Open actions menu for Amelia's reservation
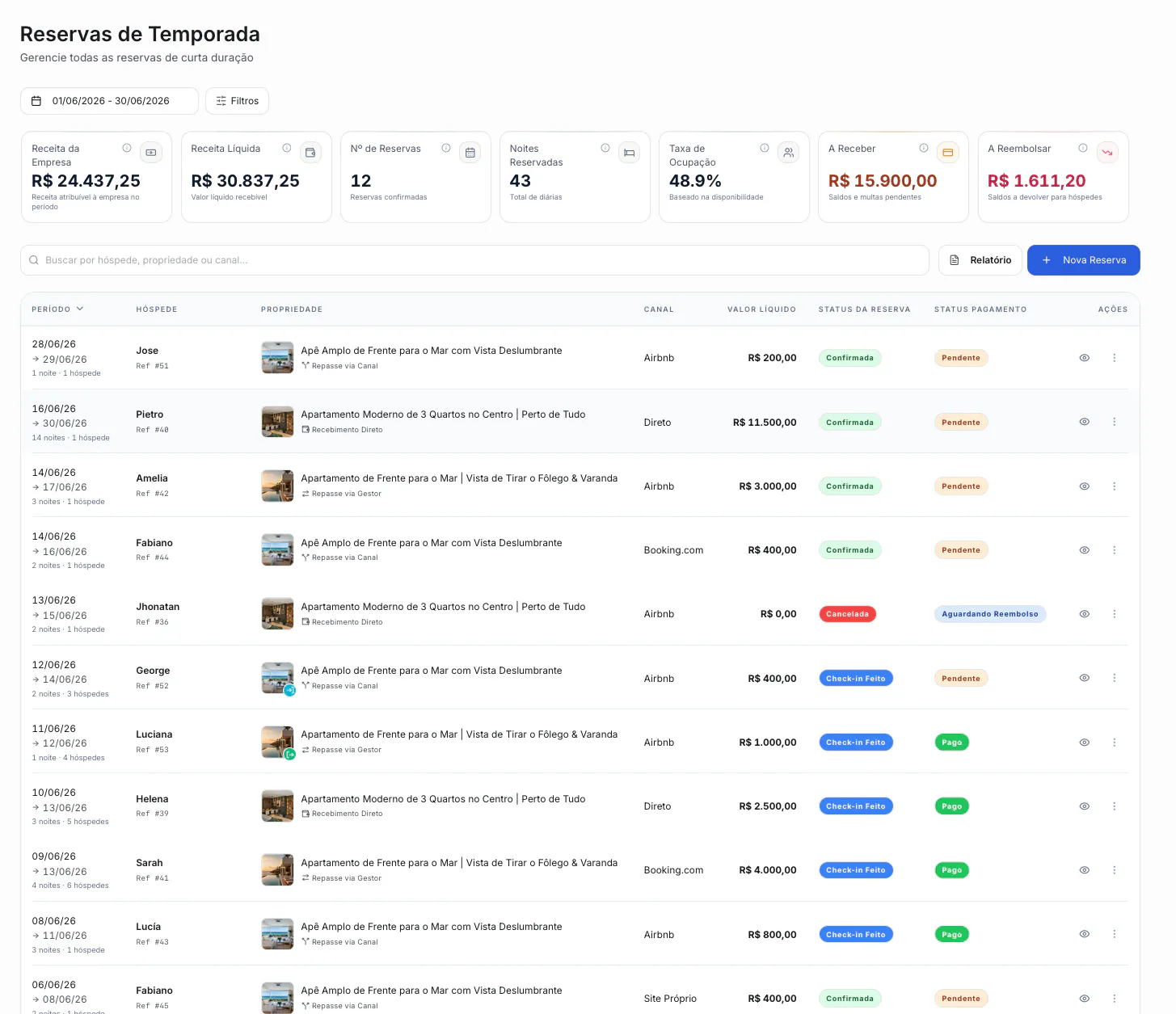The height and width of the screenshot is (1014, 1176). (1115, 486)
